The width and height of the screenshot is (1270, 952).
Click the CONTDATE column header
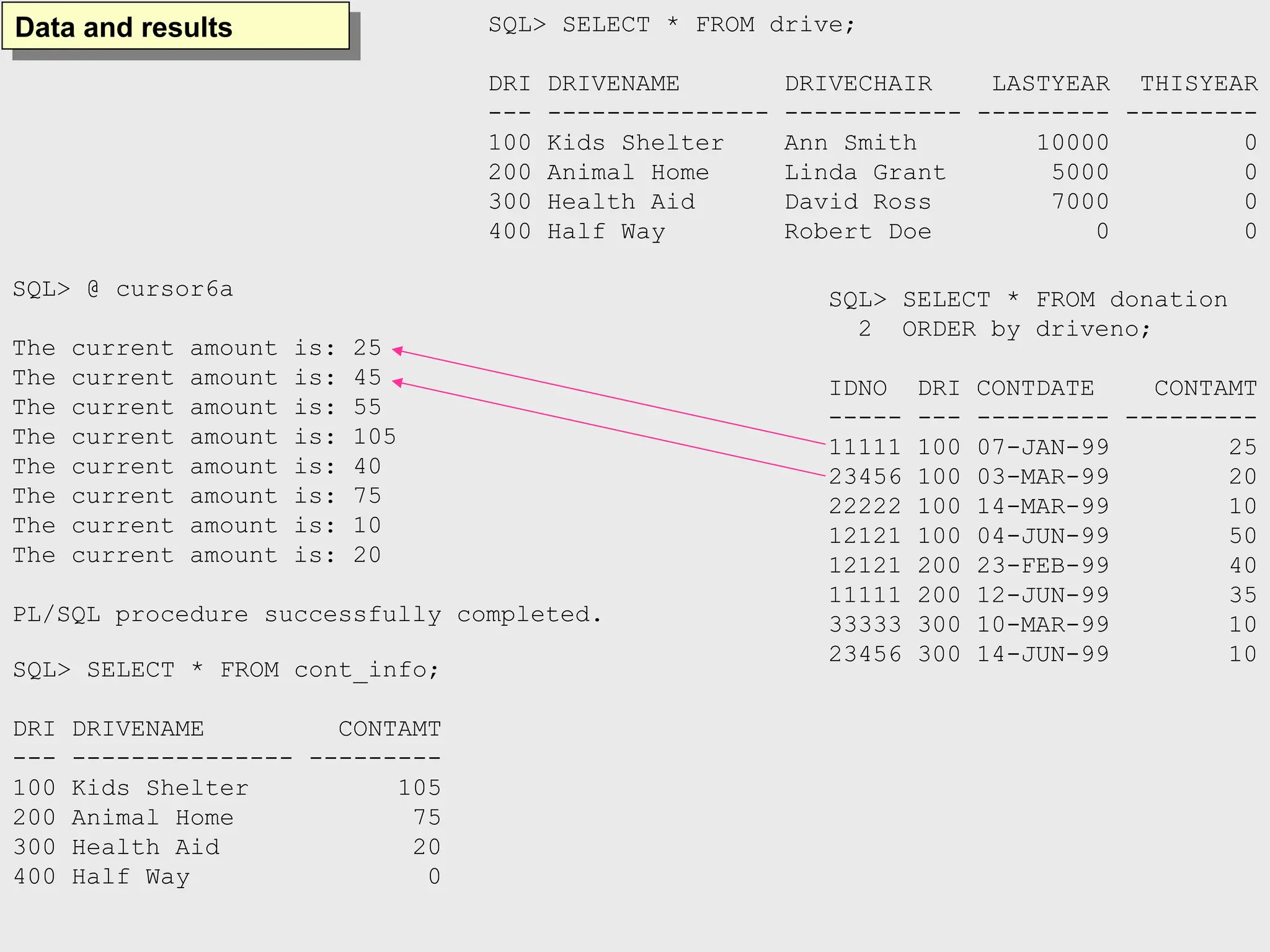tap(1036, 389)
